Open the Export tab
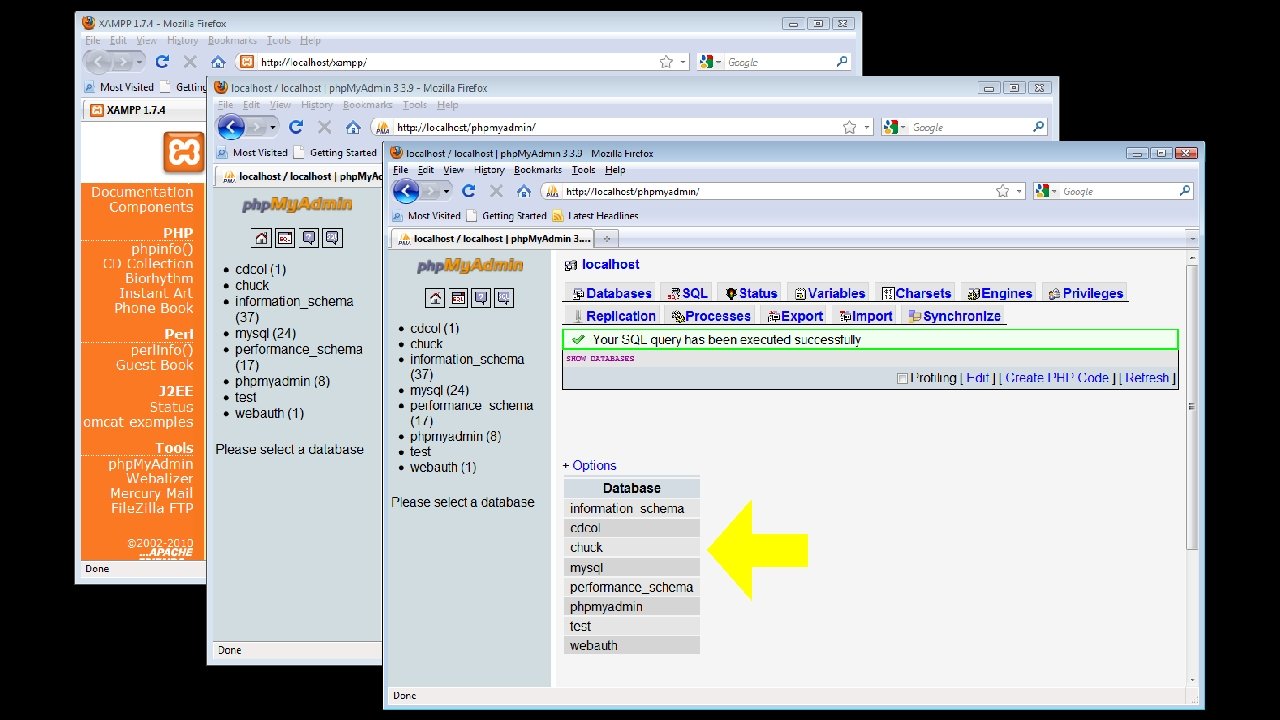This screenshot has height=720, width=1280. (795, 316)
